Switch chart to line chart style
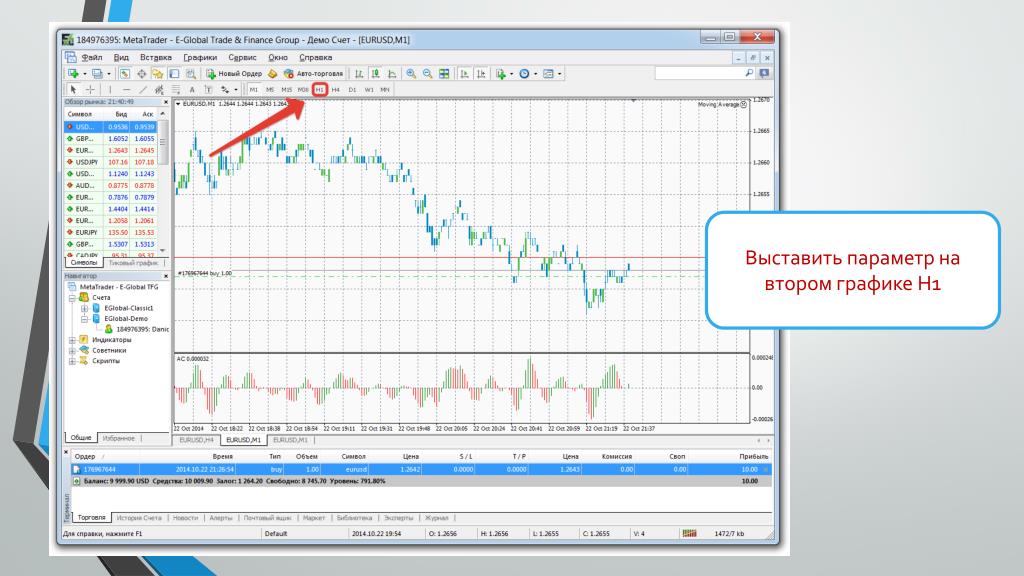The width and height of the screenshot is (1024, 576). click(x=391, y=74)
